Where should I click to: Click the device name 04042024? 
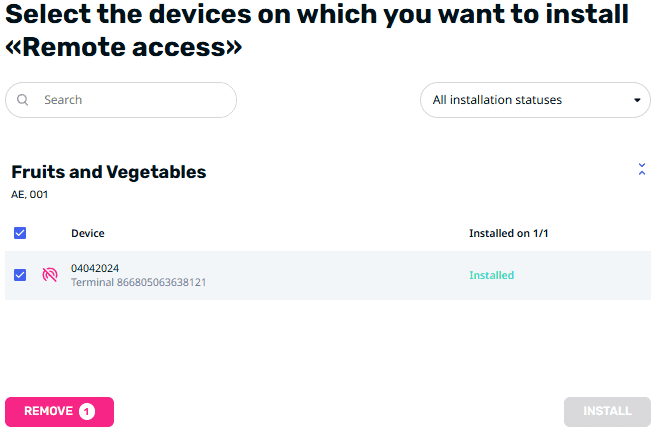95,268
